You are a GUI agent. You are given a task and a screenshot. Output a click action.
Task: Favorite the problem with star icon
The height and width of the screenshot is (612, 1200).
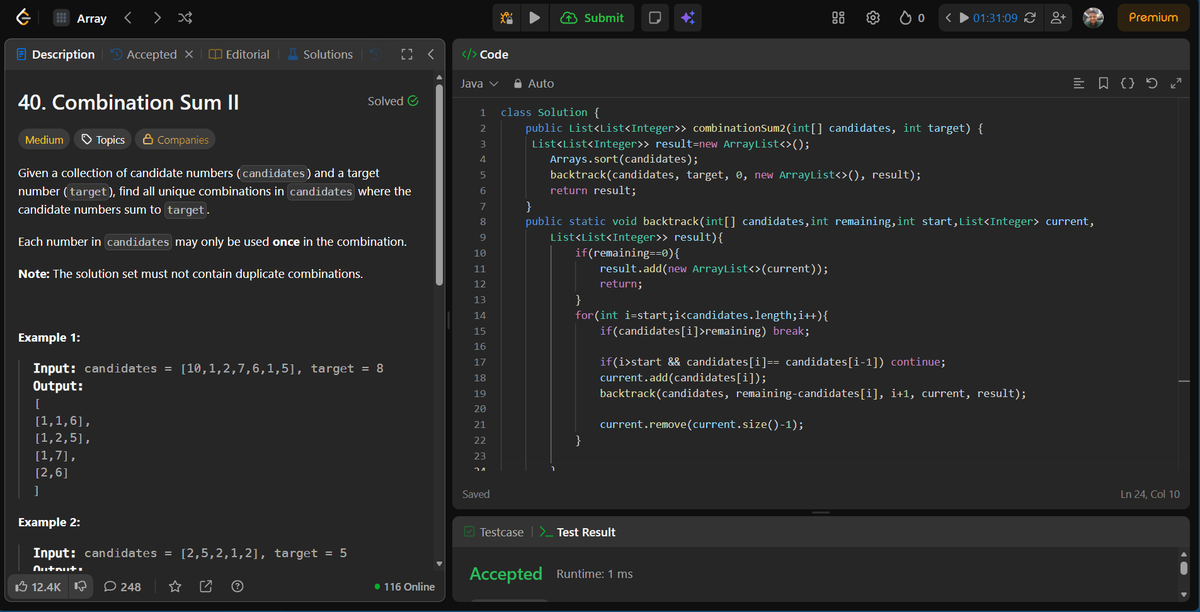tap(175, 586)
